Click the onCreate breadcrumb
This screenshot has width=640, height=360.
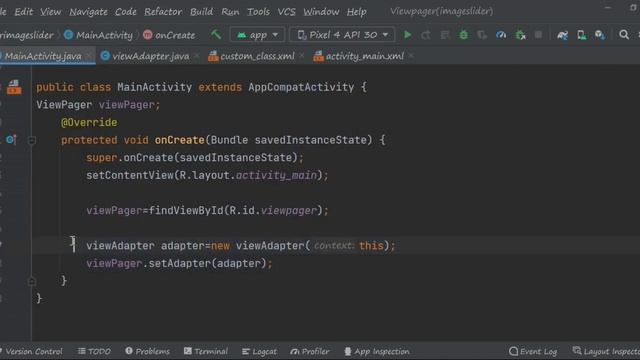pos(169,35)
